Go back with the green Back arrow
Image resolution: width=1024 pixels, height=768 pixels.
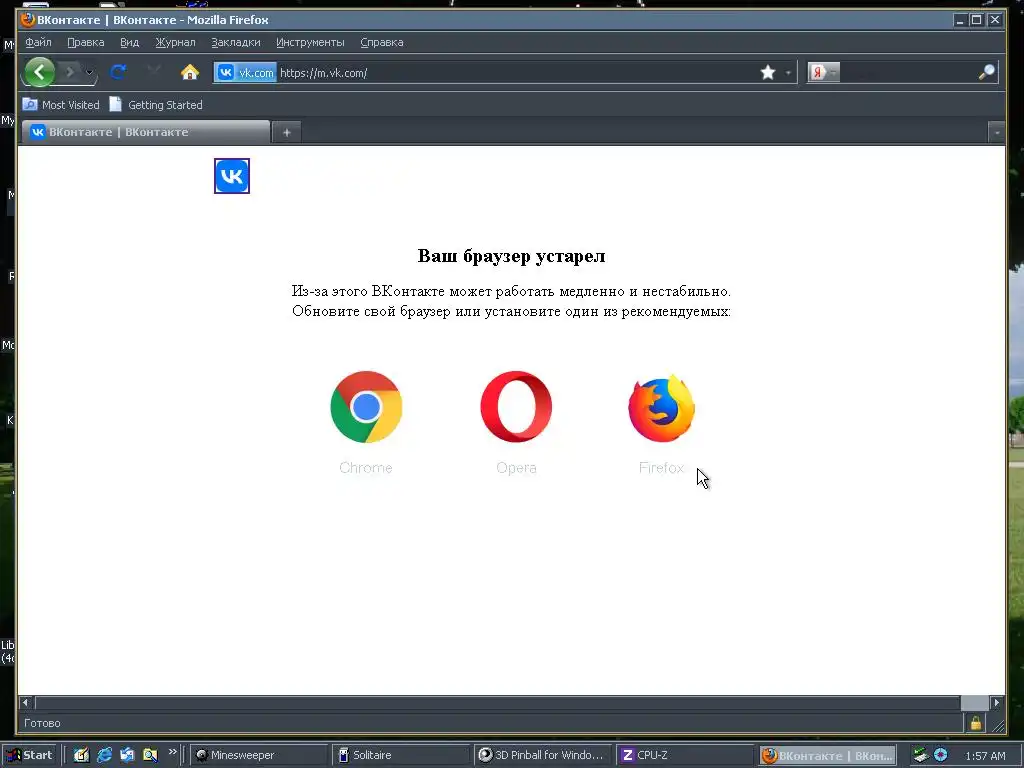[x=39, y=72]
